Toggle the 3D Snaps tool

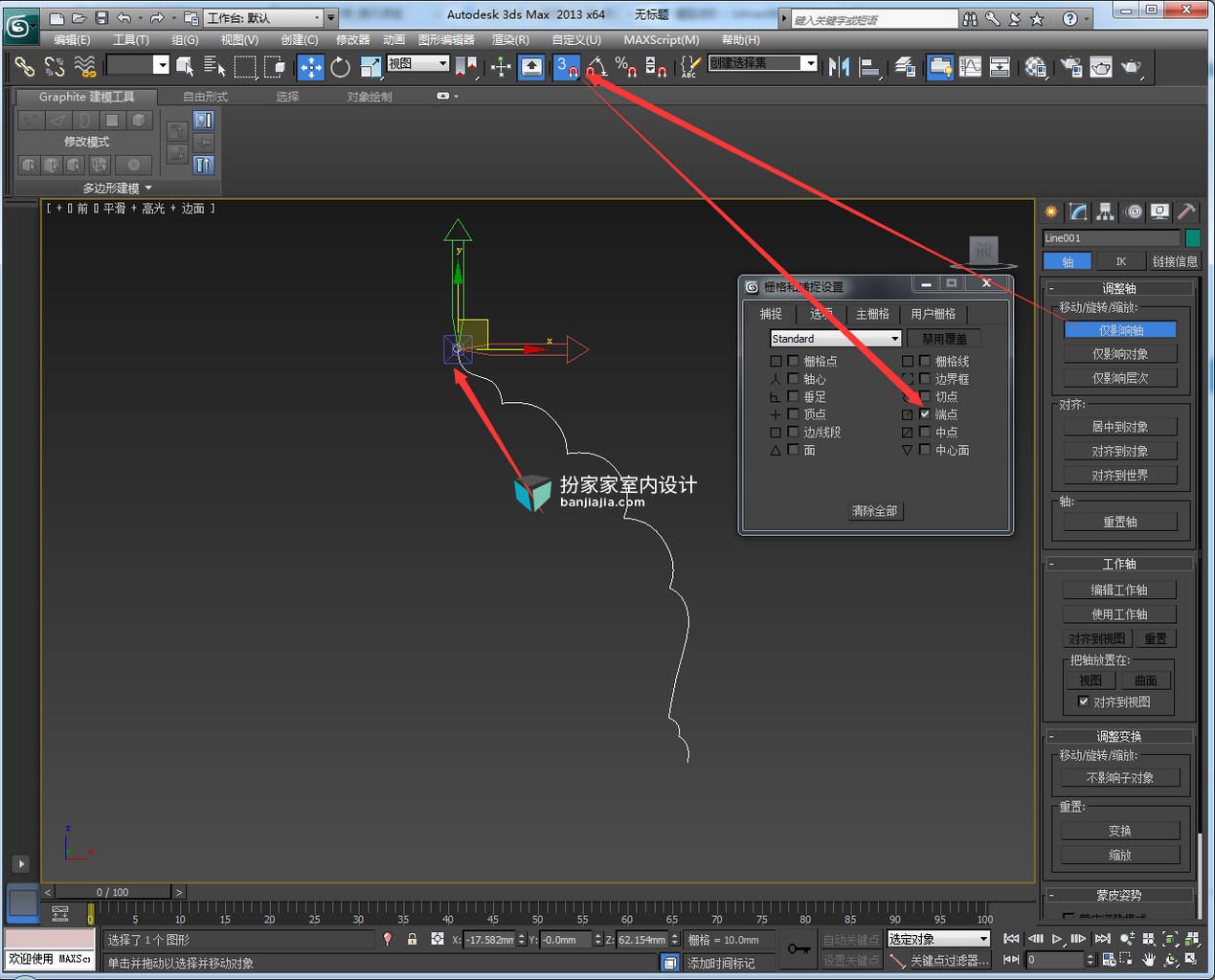pos(567,66)
